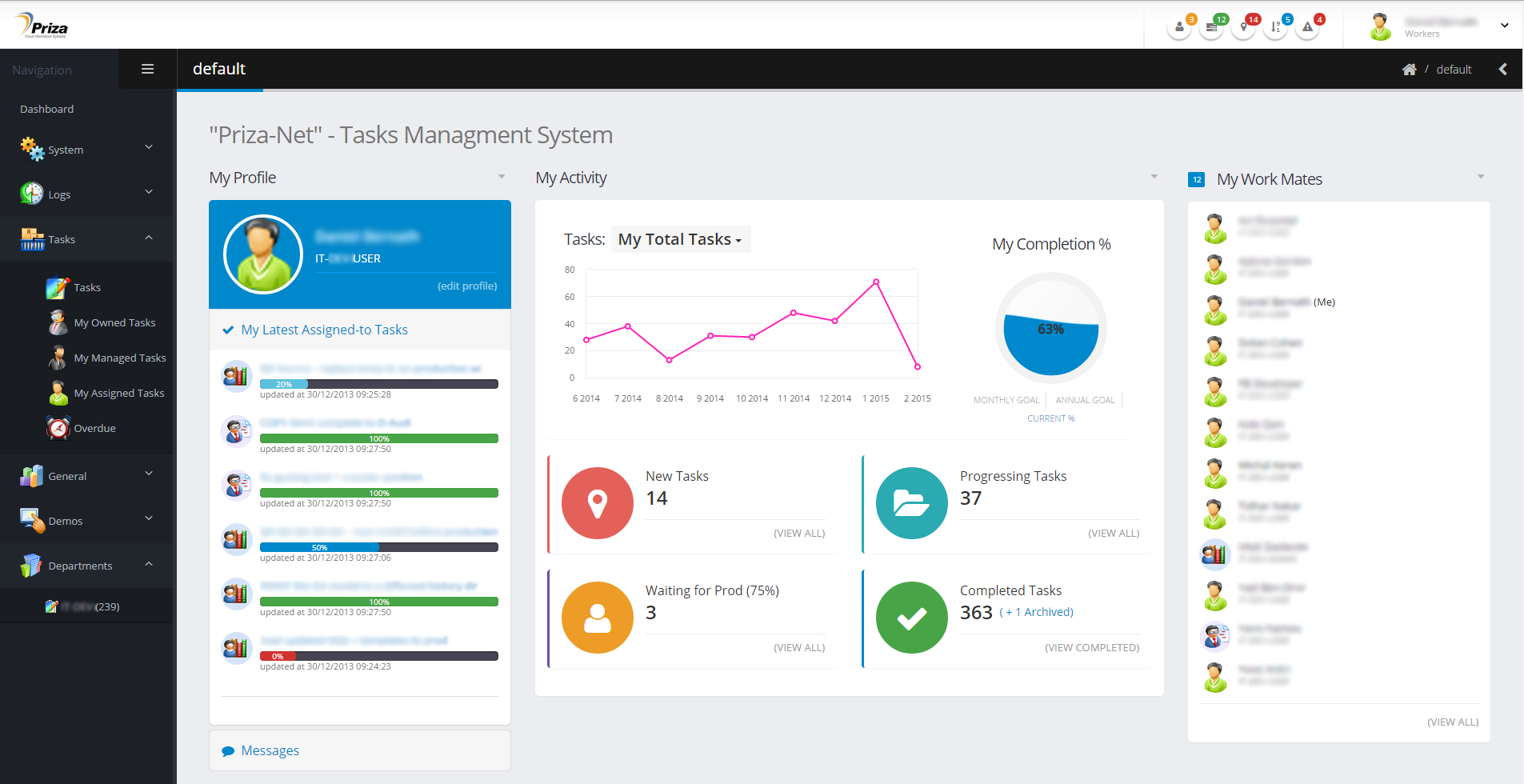View all New Tasks
Image resolution: width=1524 pixels, height=784 pixels.
point(799,533)
